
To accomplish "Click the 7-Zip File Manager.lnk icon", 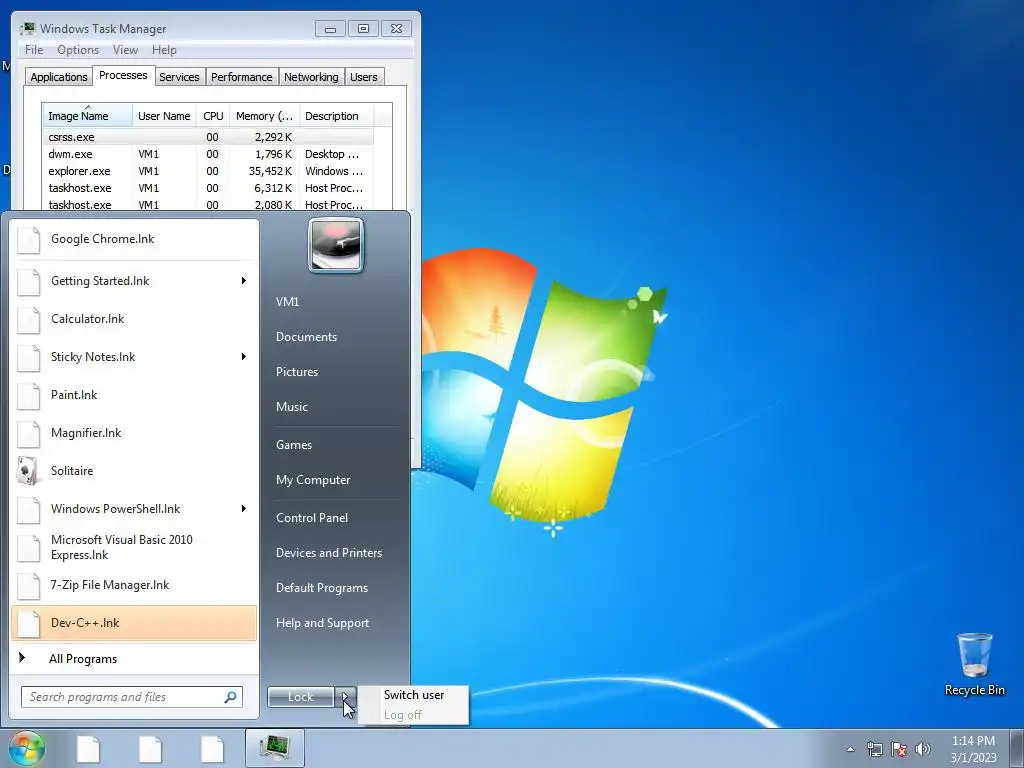I will point(28,586).
